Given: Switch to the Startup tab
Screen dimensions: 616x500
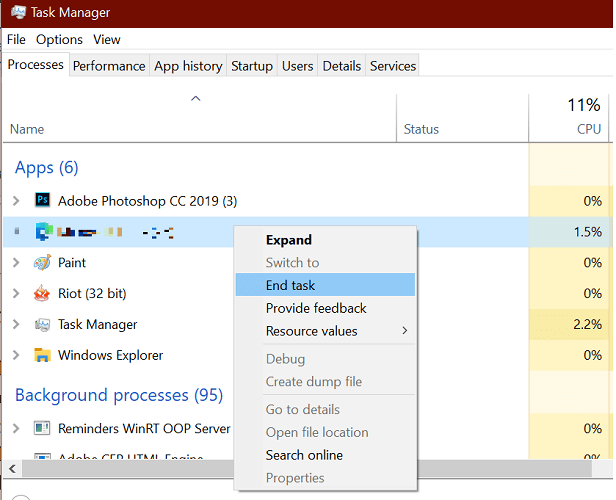Looking at the screenshot, I should coord(252,66).
